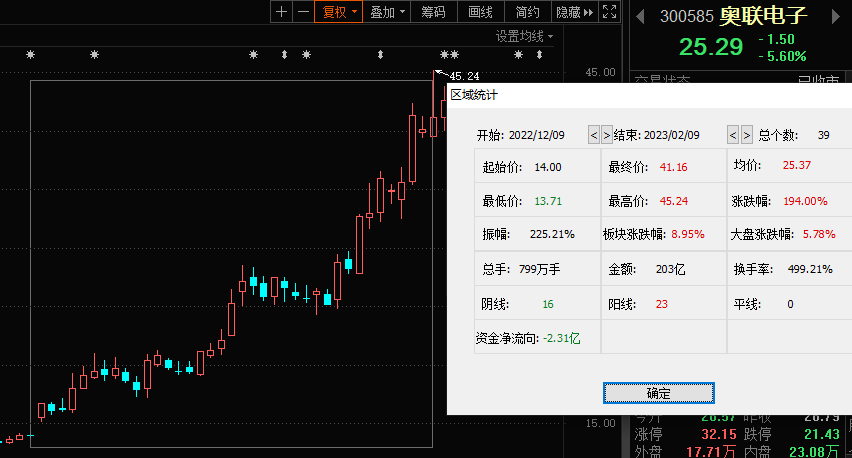This screenshot has width=852, height=458.
Task: Click 板块涨跌幅 value 8.95%
Action: (688, 234)
